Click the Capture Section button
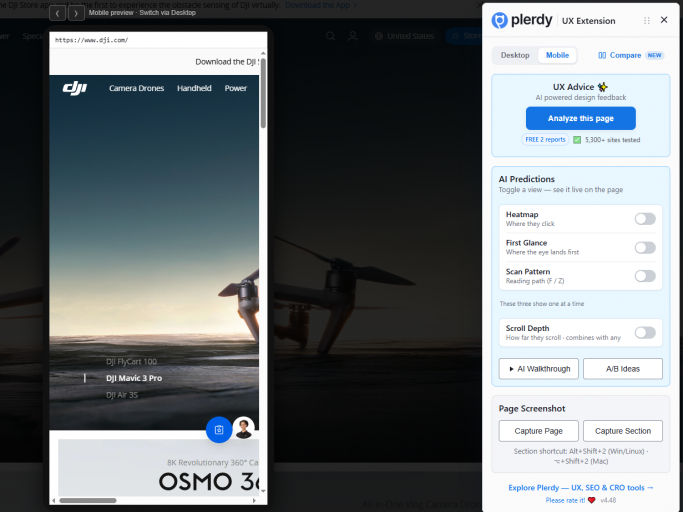683x512 pixels. click(x=623, y=431)
